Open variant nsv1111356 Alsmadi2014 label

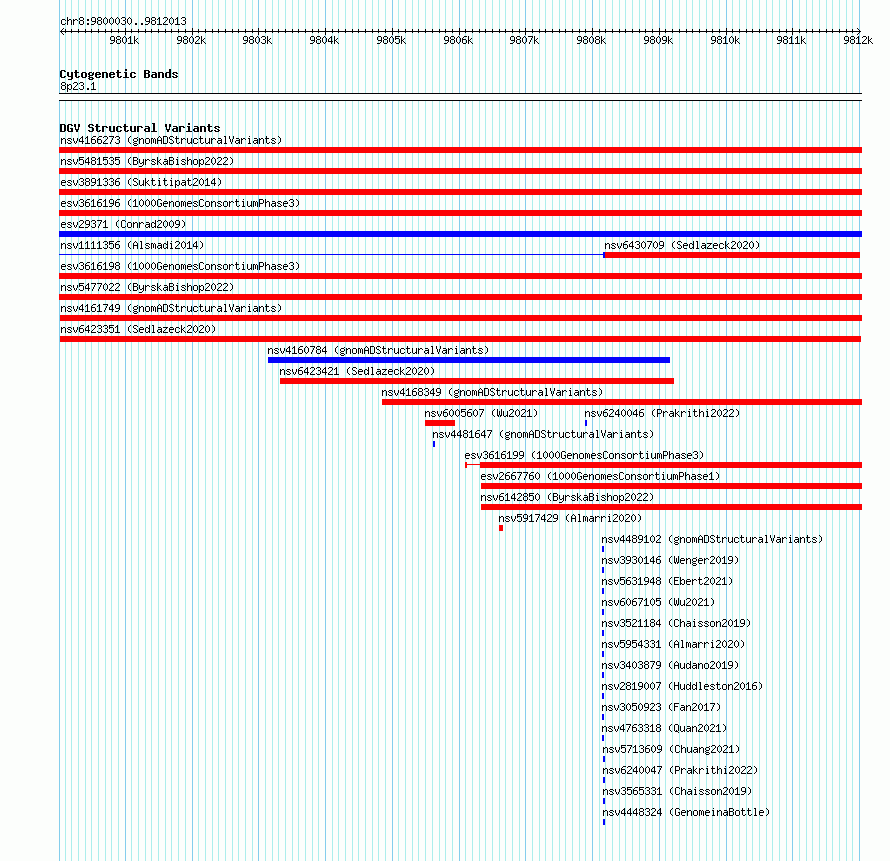pos(132,245)
